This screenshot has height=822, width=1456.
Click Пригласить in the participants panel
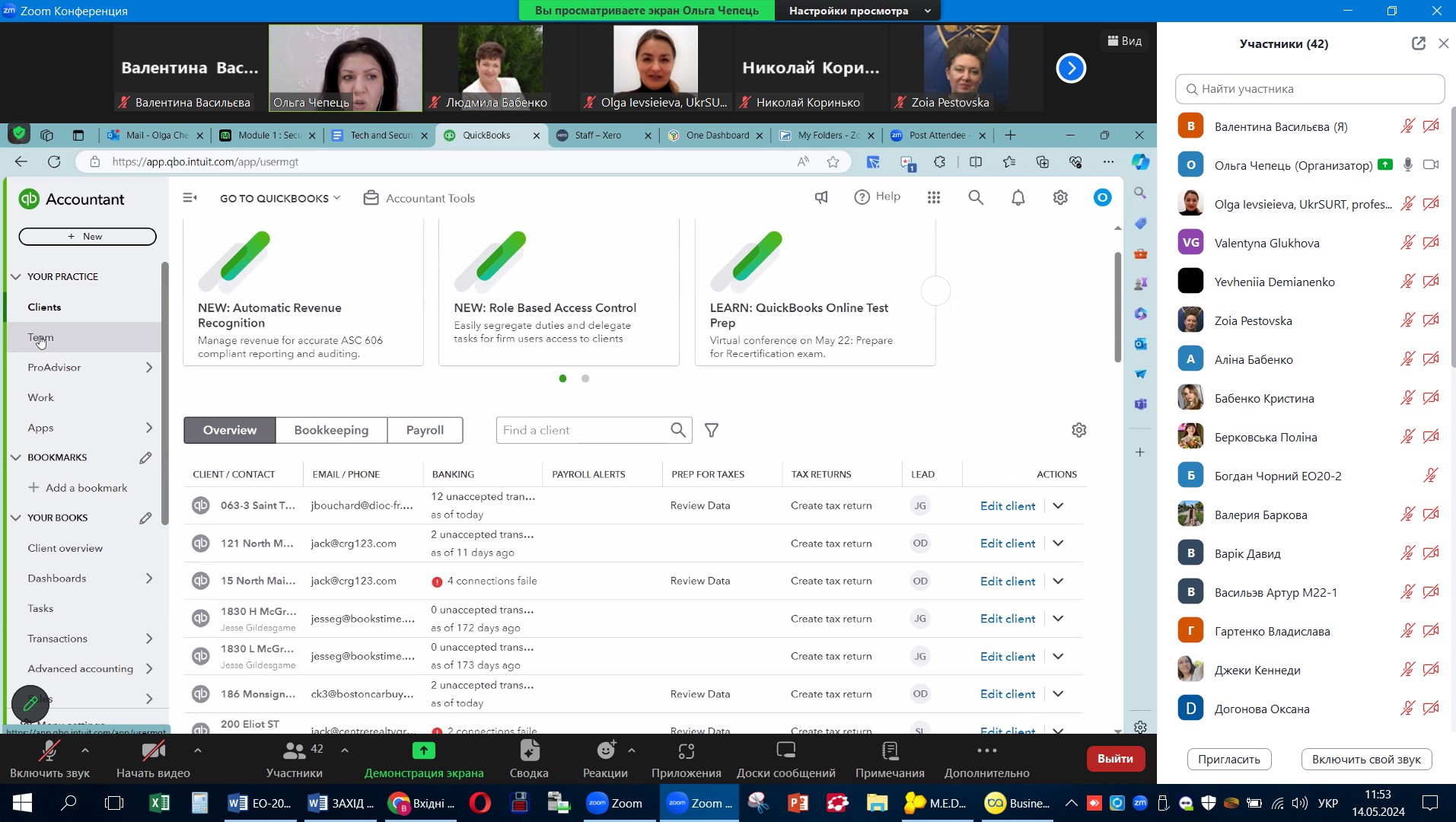pyautogui.click(x=1229, y=760)
